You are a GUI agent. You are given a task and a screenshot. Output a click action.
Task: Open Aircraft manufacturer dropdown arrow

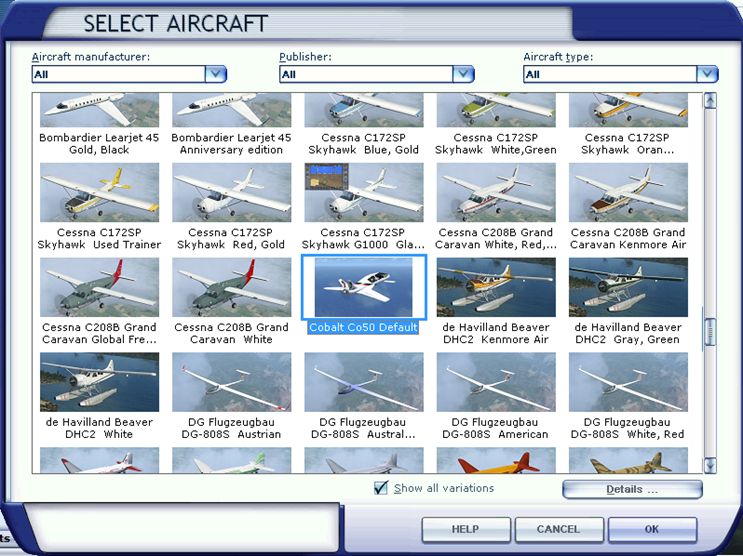pos(216,74)
